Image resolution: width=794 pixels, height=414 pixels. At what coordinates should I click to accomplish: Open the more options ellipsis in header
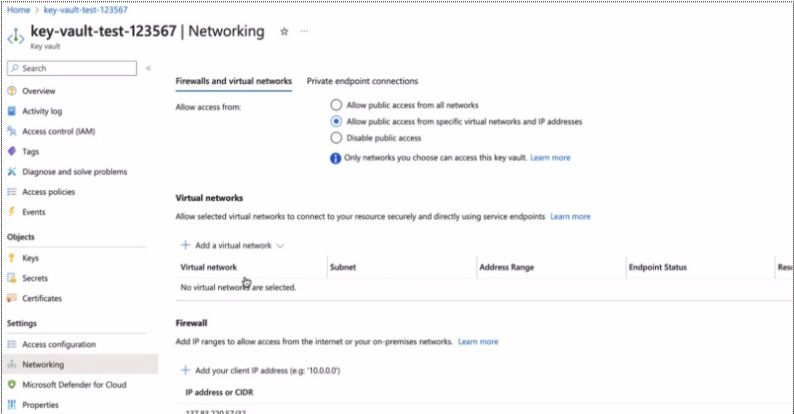(x=304, y=32)
